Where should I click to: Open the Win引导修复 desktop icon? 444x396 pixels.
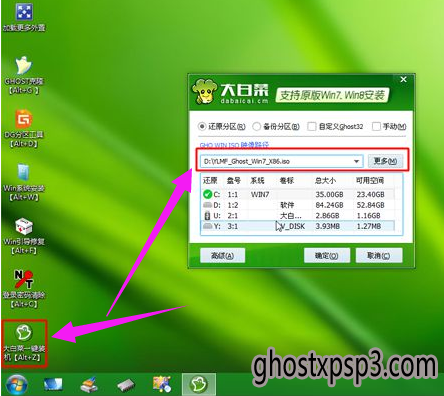24,236
